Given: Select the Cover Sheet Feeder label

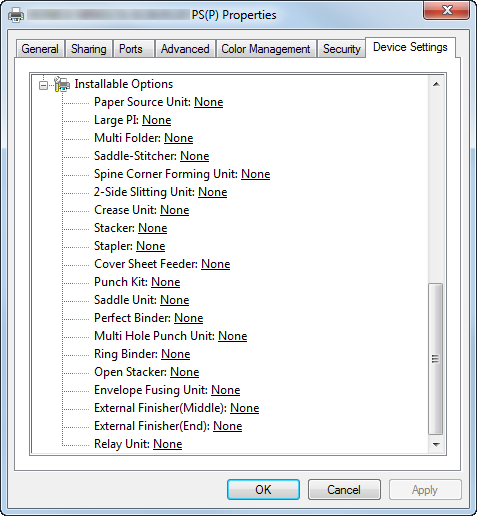Looking at the screenshot, I should [x=146, y=264].
